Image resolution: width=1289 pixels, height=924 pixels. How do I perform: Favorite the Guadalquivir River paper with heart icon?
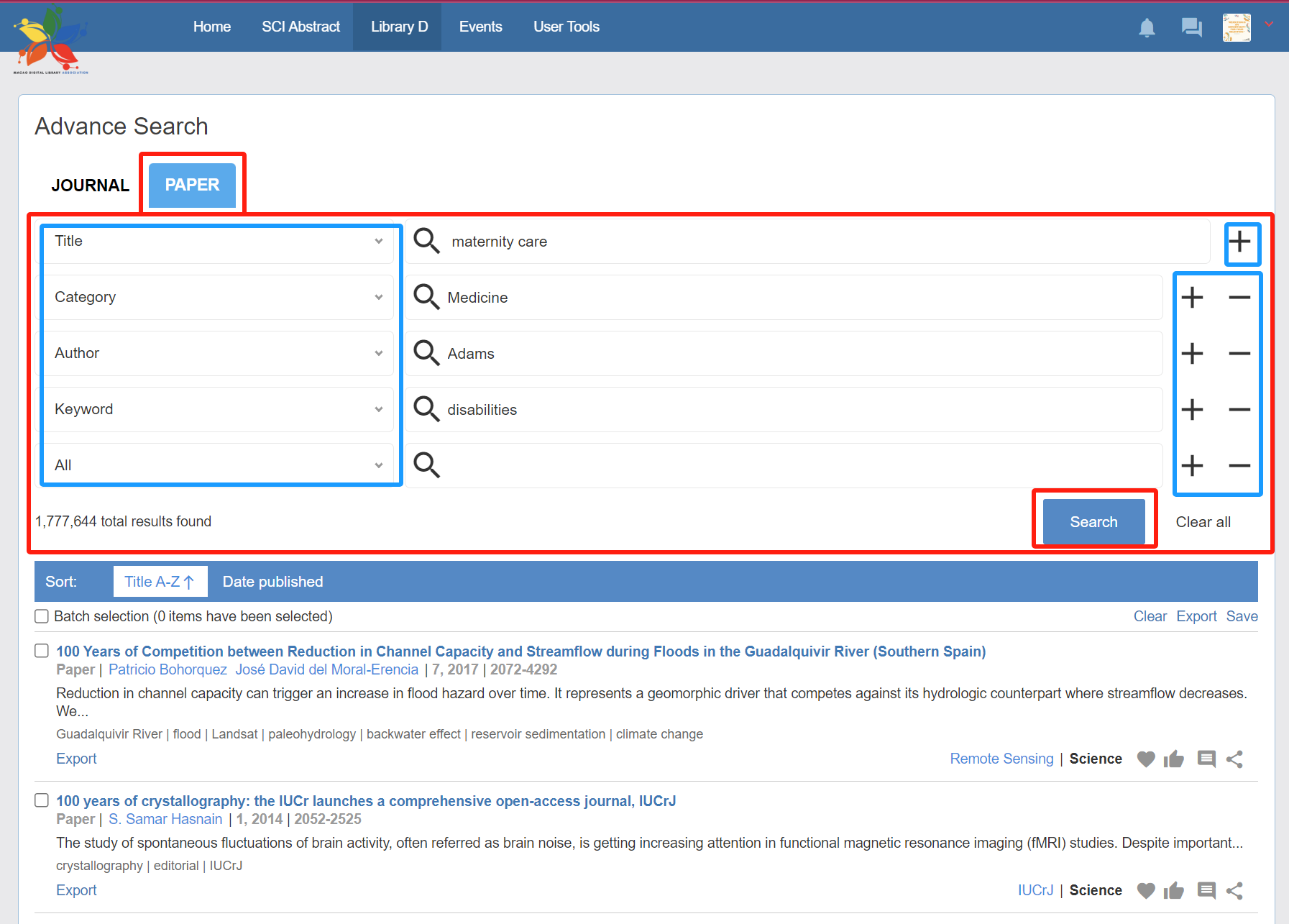pos(1146,759)
